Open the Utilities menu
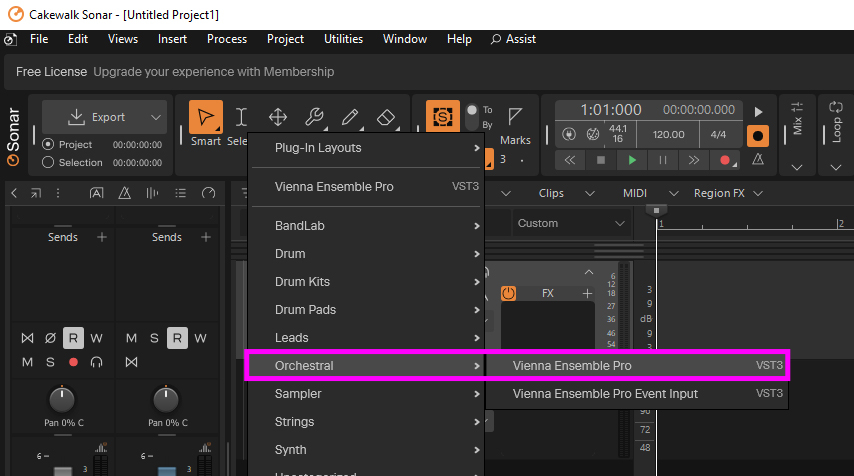854x476 pixels. click(343, 39)
